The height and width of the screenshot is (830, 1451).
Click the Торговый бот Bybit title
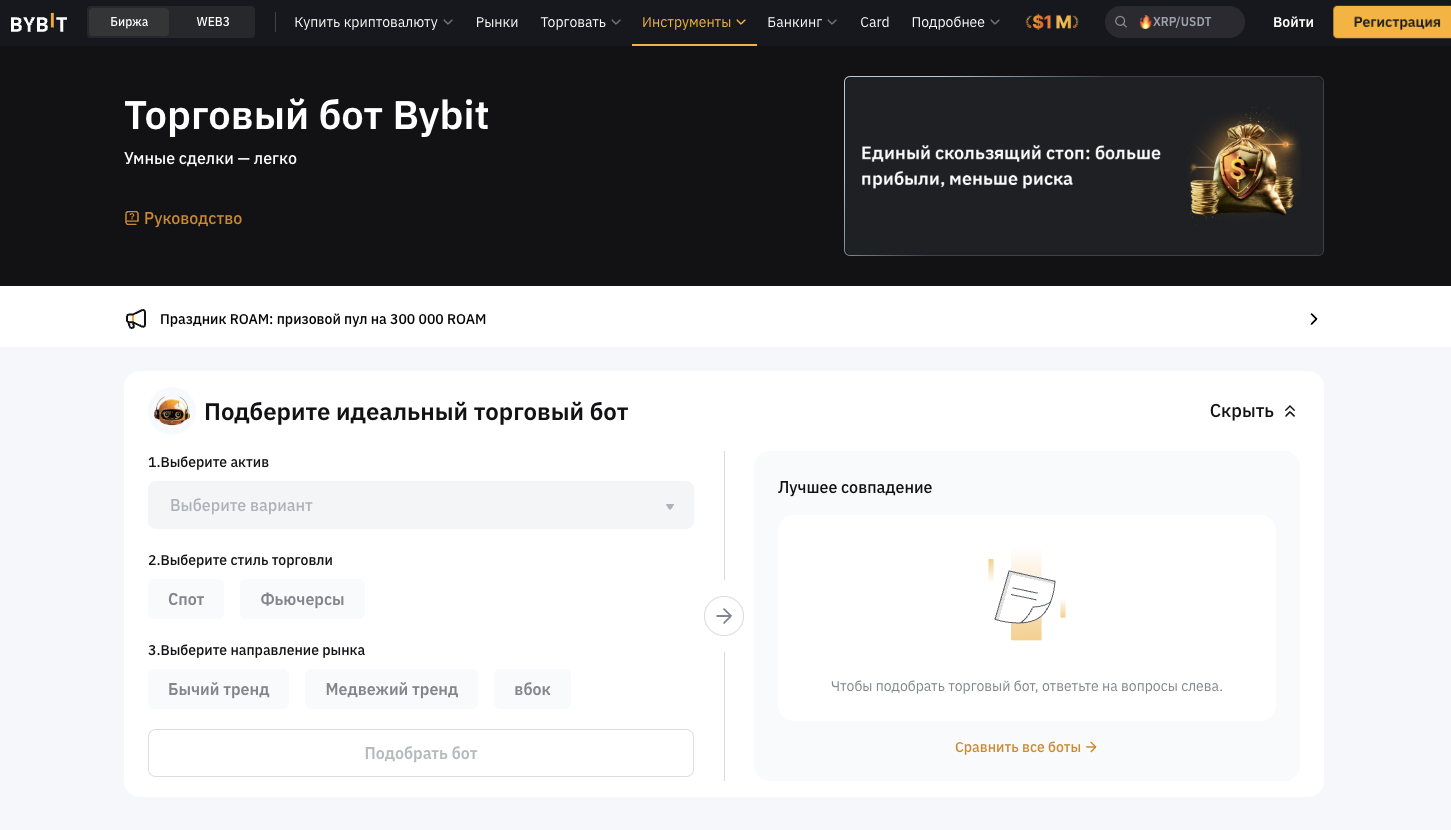point(307,116)
